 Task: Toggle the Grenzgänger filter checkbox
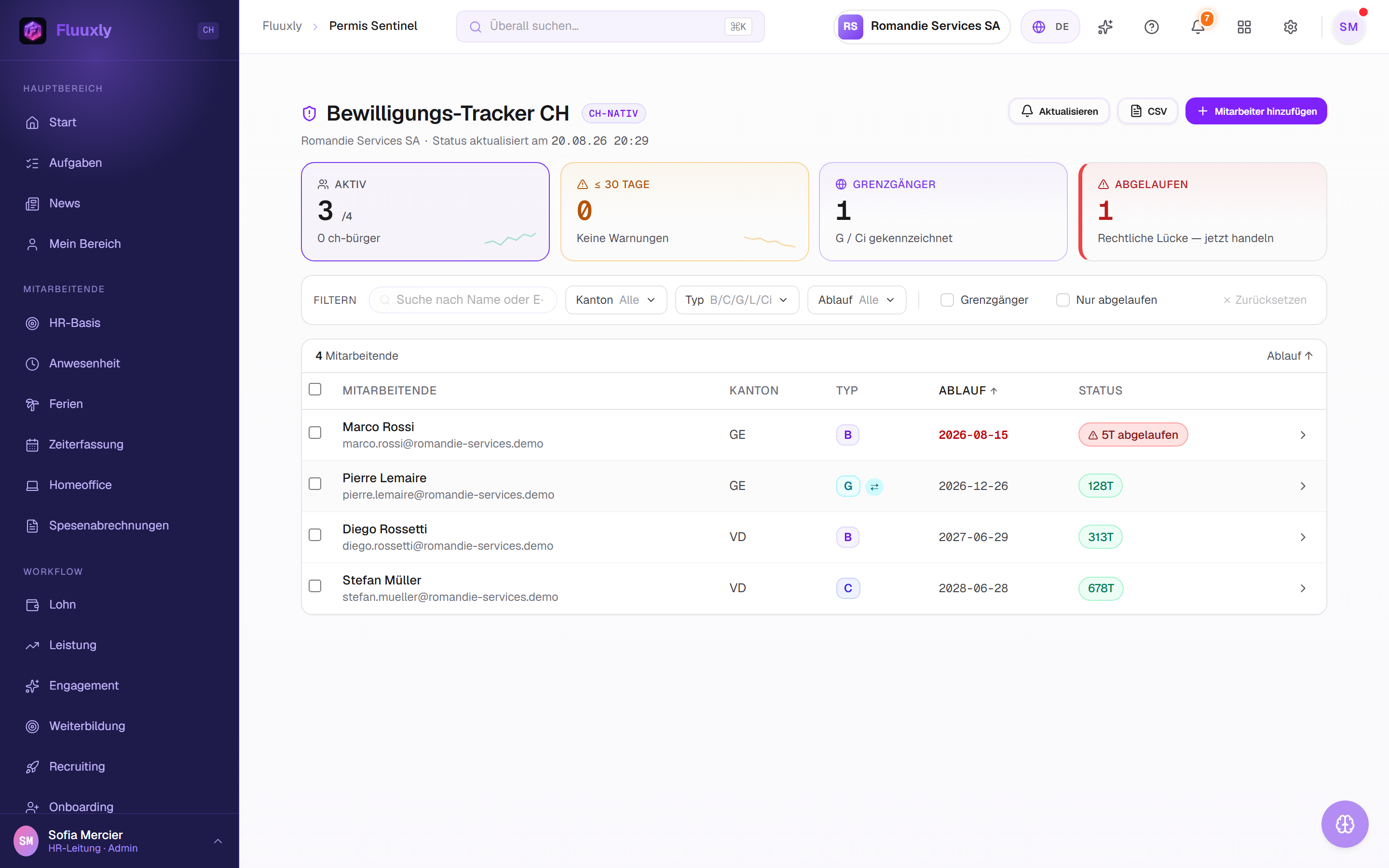(x=947, y=299)
